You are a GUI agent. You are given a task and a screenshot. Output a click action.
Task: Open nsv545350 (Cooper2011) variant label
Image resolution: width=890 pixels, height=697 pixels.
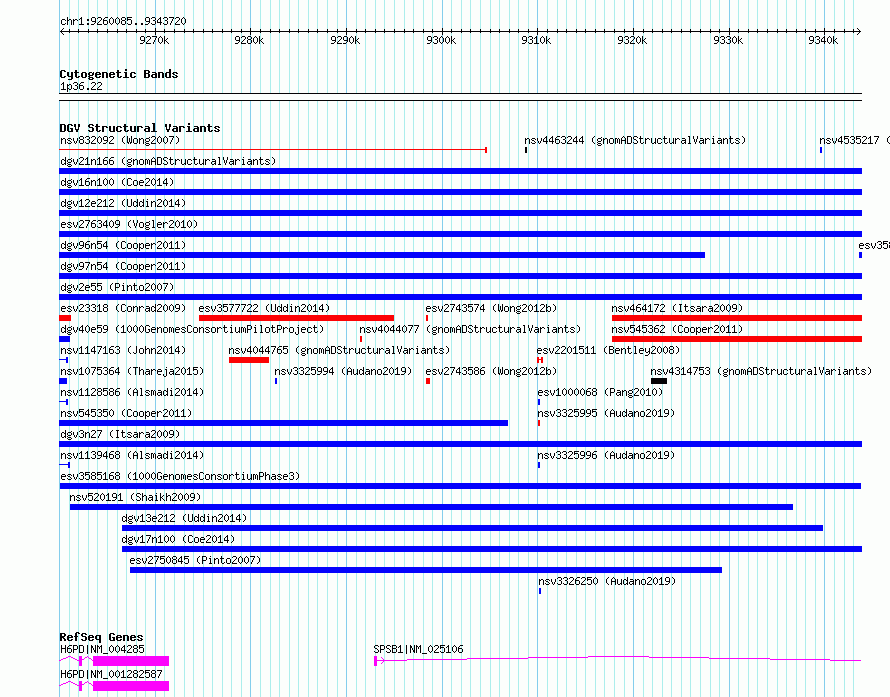tap(126, 413)
